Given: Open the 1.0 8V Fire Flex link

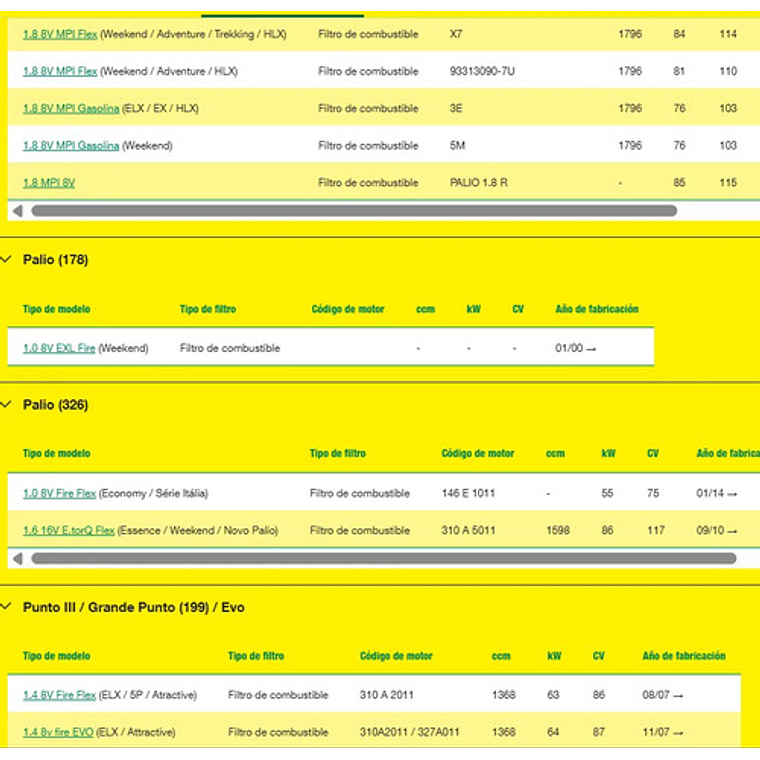Looking at the screenshot, I should tap(60, 493).
